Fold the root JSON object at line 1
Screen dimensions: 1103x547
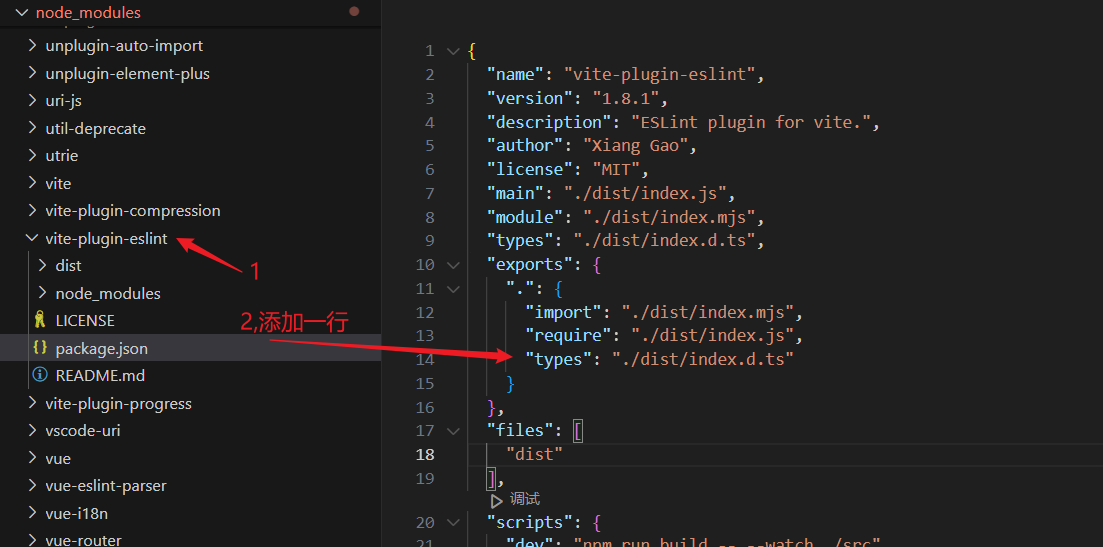pyautogui.click(x=453, y=51)
